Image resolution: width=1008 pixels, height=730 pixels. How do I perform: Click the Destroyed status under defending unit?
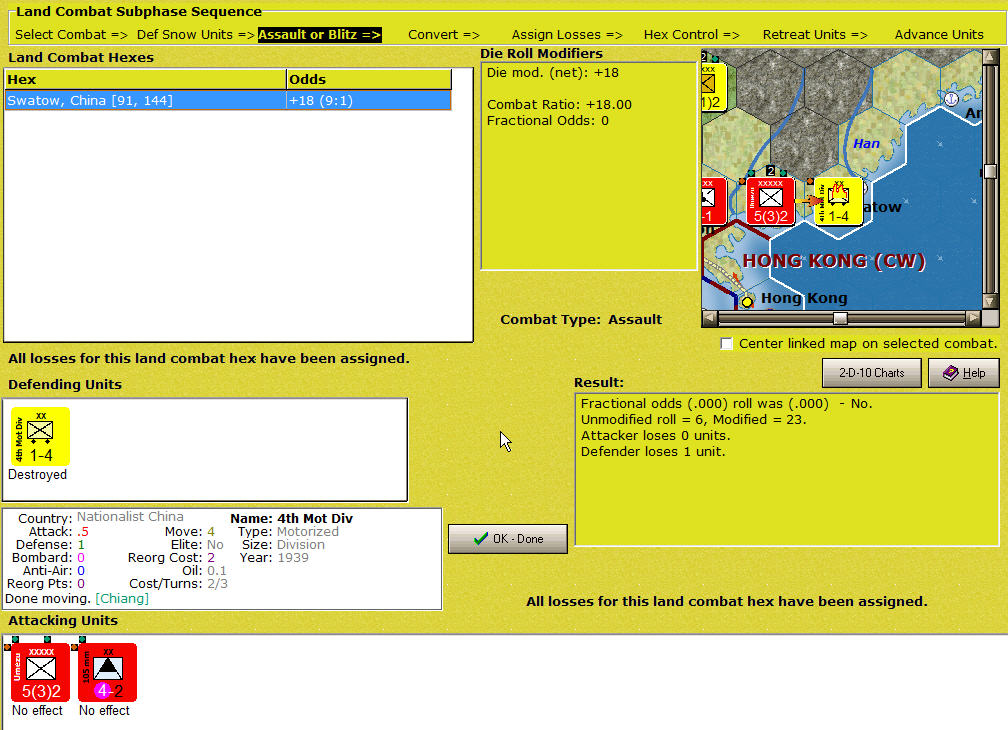pyautogui.click(x=37, y=474)
